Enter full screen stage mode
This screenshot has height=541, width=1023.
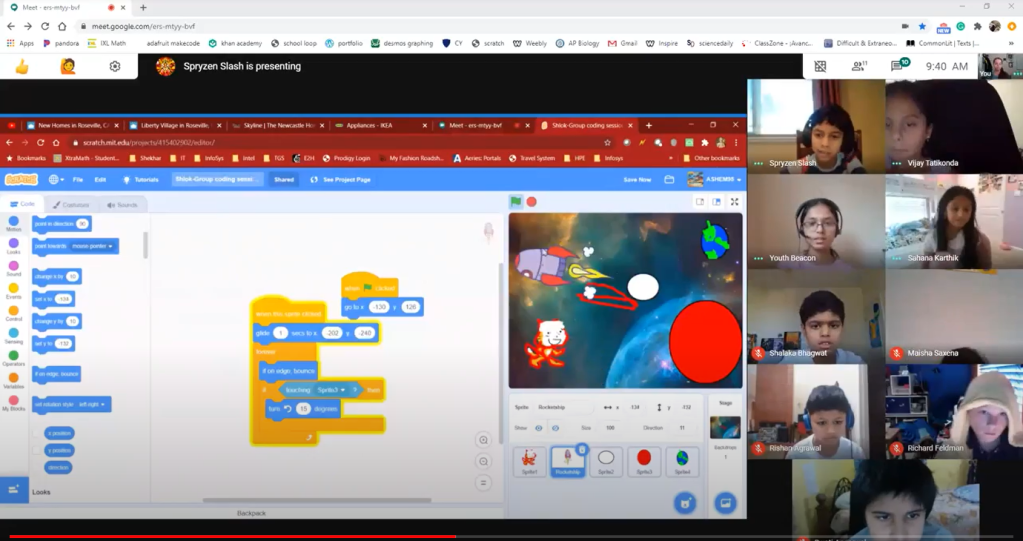click(x=734, y=201)
